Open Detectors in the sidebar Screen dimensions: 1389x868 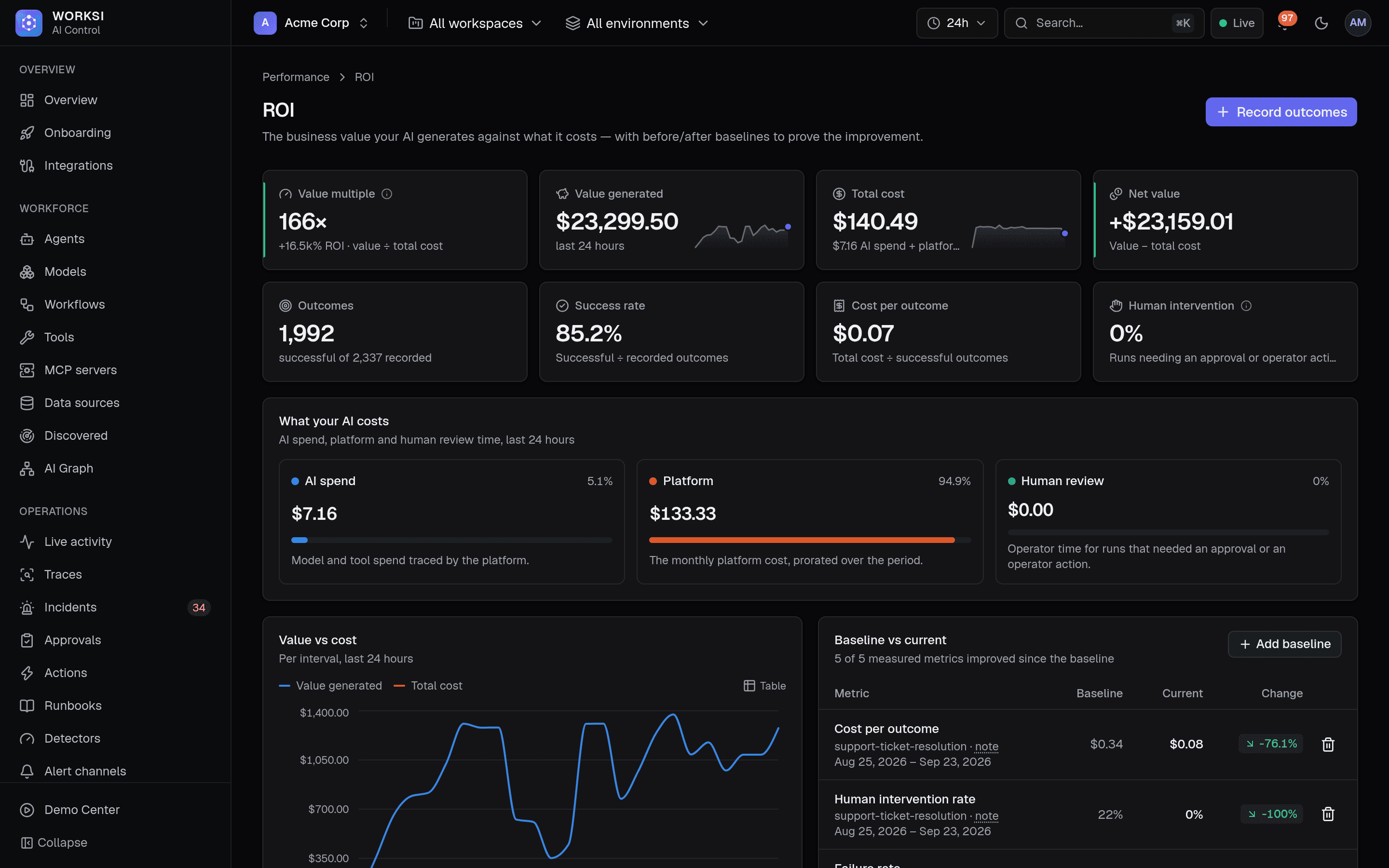pyautogui.click(x=115, y=738)
